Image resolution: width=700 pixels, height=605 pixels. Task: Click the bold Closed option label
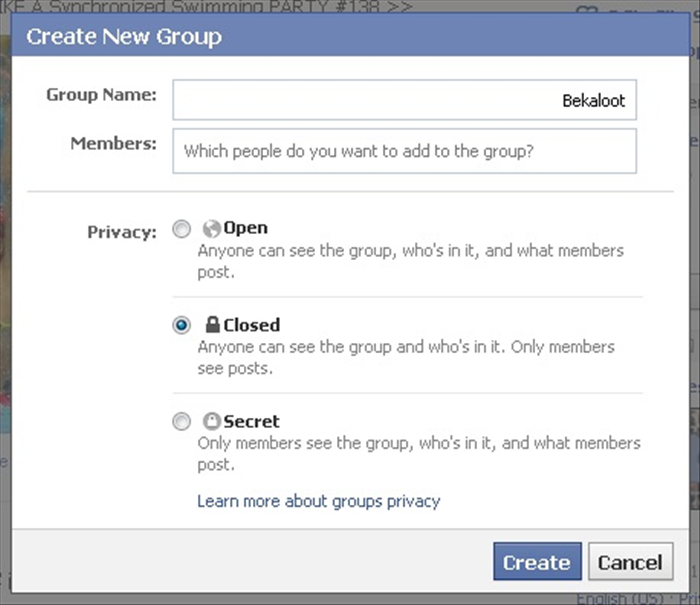click(x=252, y=325)
